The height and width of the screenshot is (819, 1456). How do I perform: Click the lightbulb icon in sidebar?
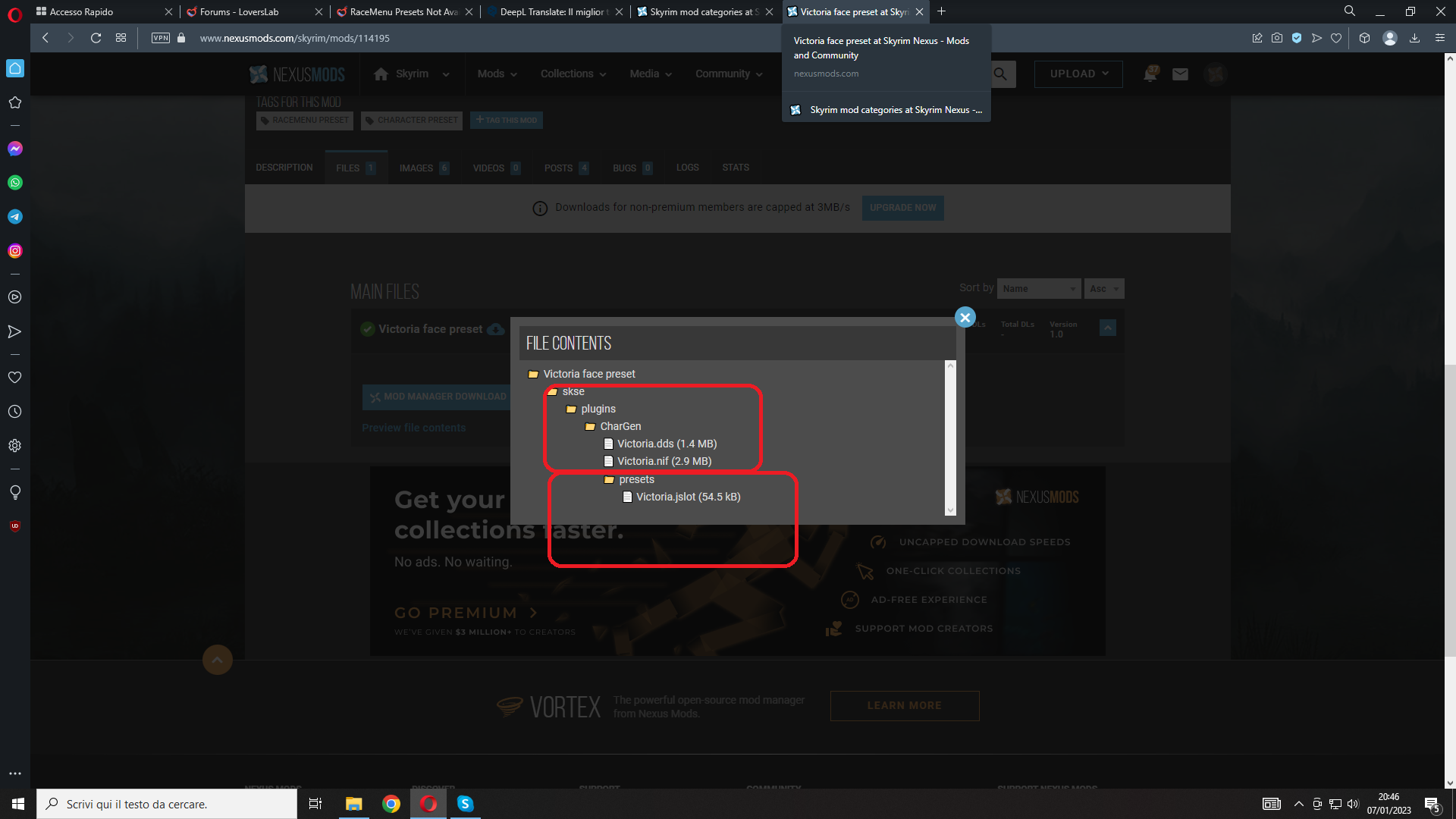coord(15,492)
